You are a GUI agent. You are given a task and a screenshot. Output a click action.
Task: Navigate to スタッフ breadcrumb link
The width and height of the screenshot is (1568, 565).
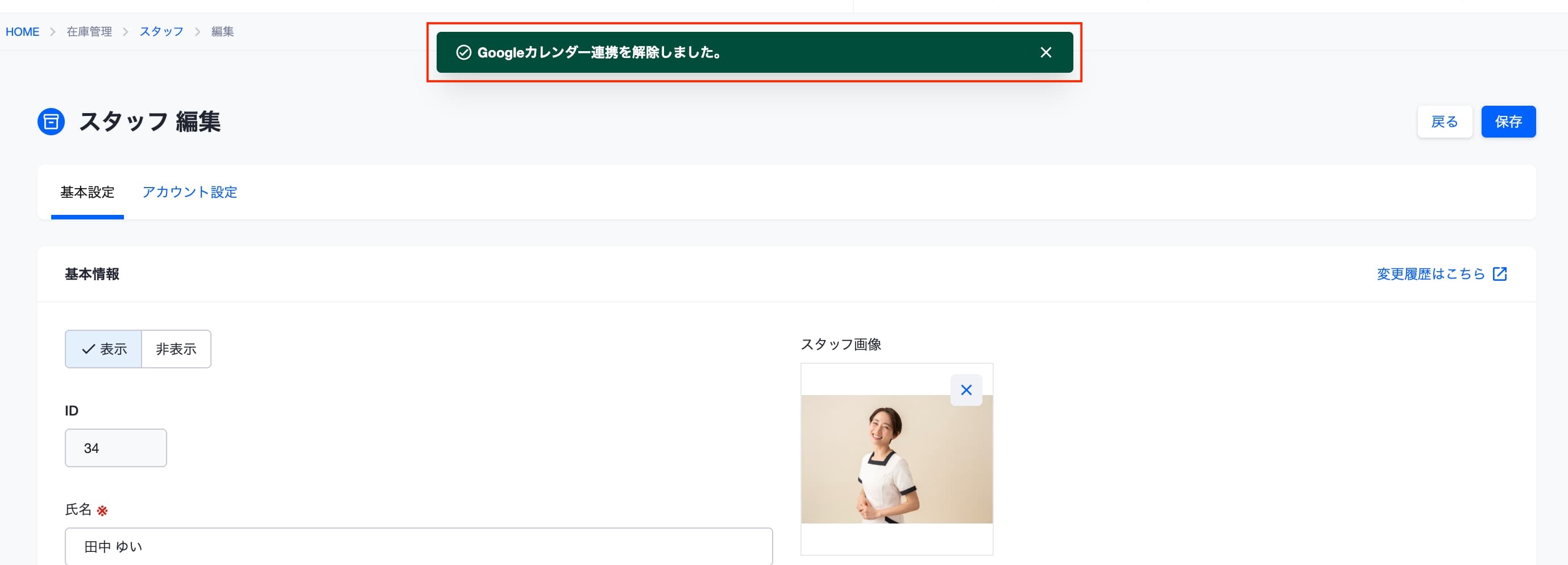[x=161, y=32]
